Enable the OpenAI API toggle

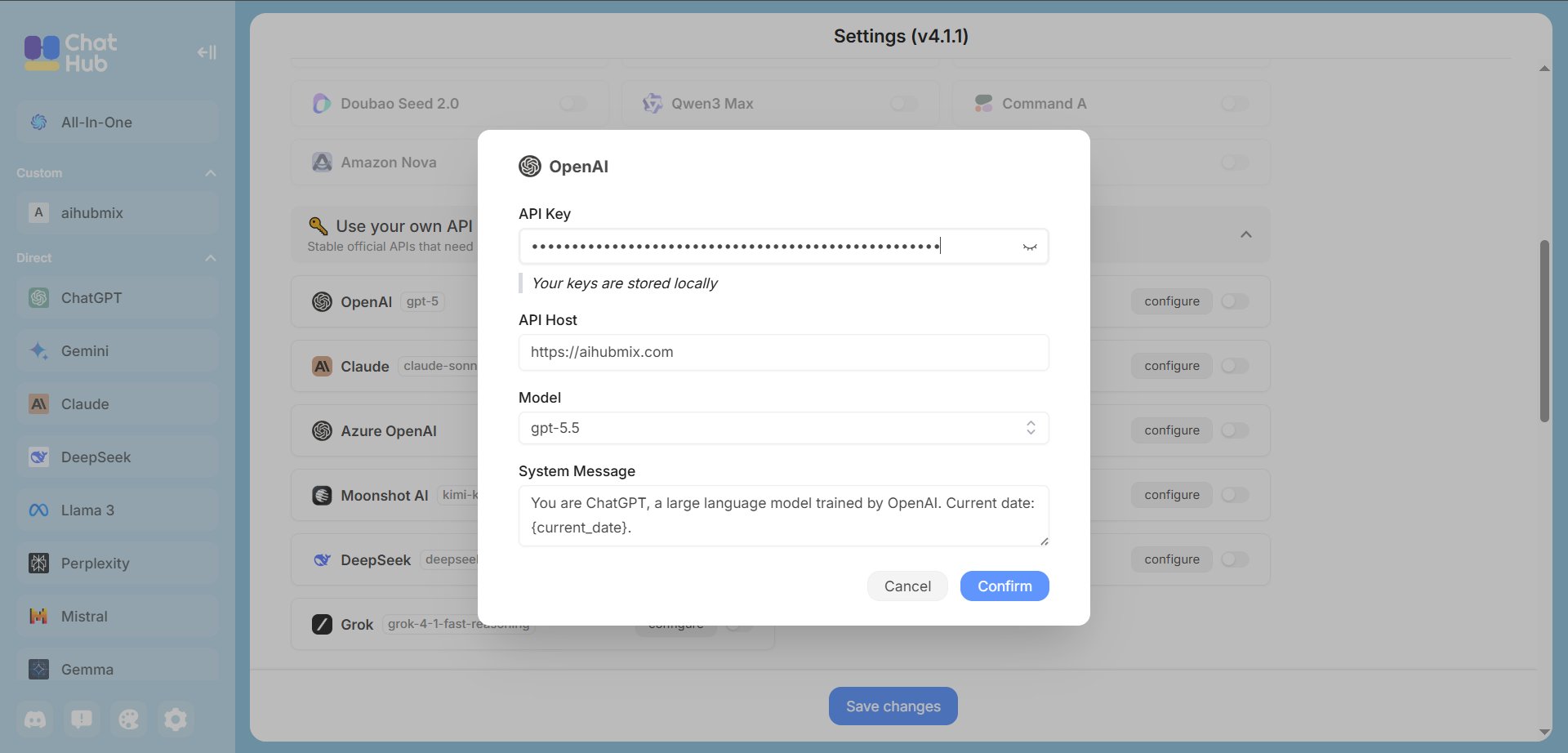pos(1235,301)
